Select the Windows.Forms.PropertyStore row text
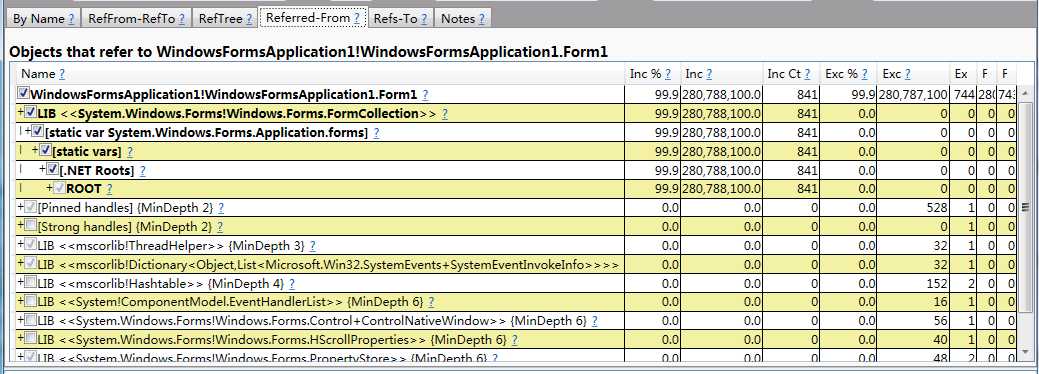The image size is (1039, 374). click(264, 358)
